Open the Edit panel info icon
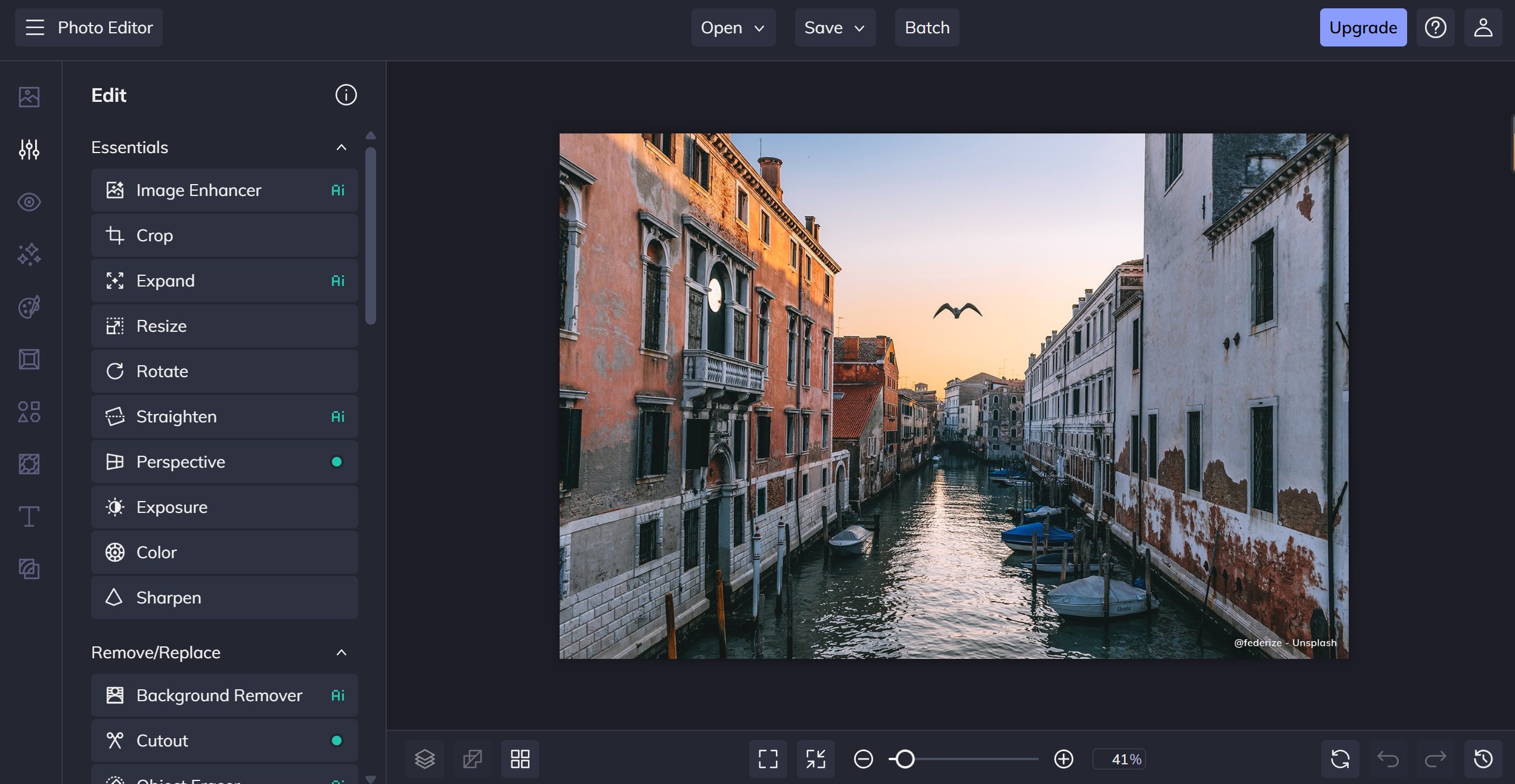Image resolution: width=1515 pixels, height=784 pixels. coord(346,95)
